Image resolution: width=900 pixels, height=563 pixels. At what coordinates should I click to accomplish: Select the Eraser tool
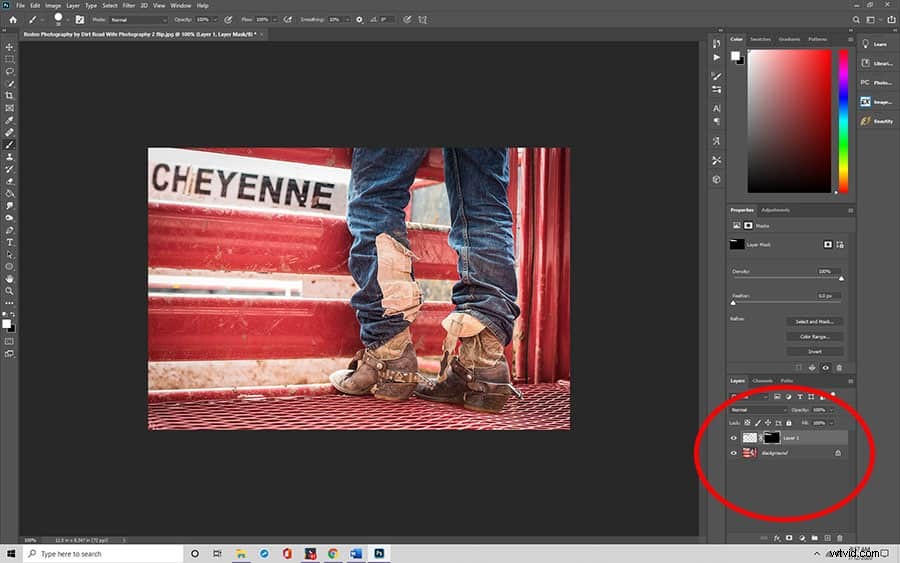point(9,181)
